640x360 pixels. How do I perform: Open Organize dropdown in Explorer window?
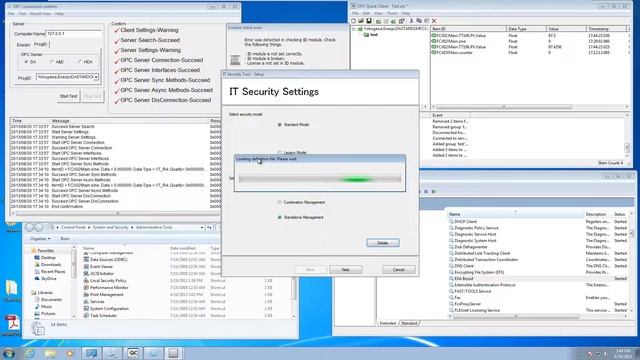tap(40, 239)
